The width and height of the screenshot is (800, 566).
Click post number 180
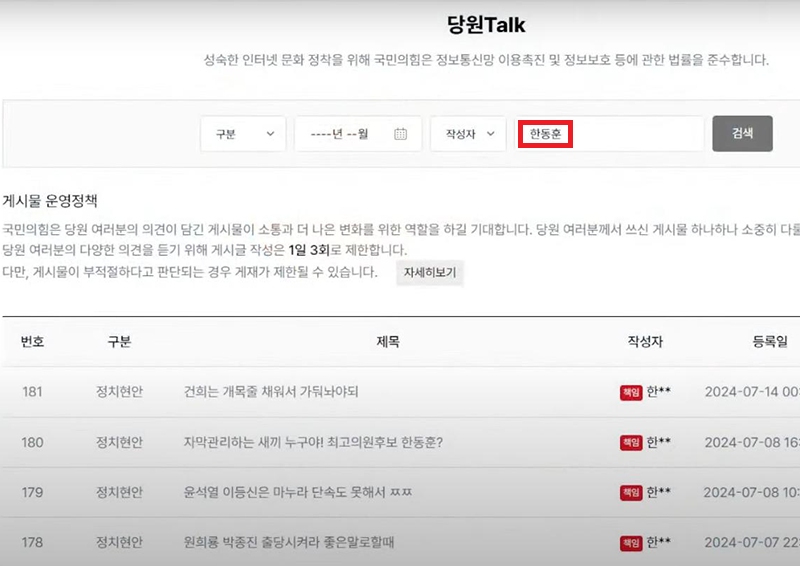(32, 442)
